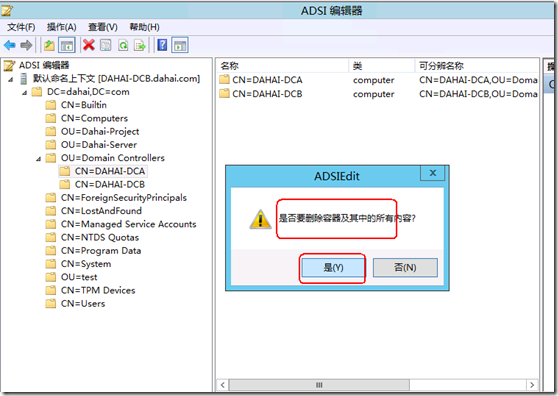Select the CN=DAHAI-DCA list entry name
This screenshot has width=558, height=396.
coord(267,80)
